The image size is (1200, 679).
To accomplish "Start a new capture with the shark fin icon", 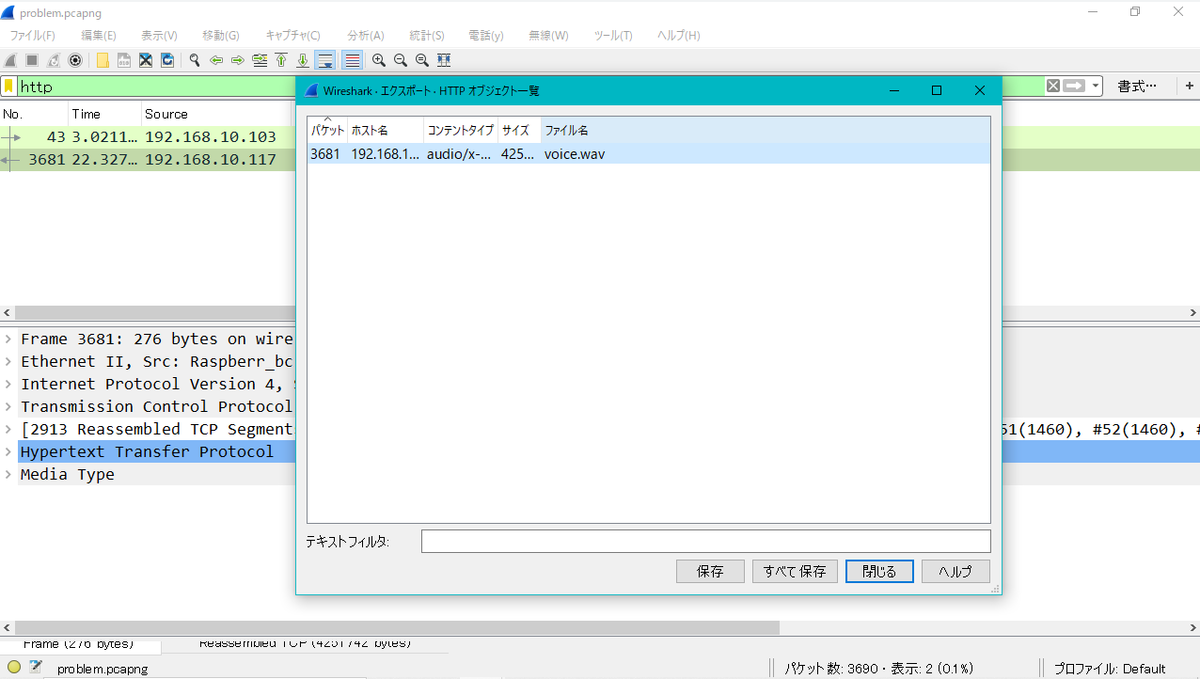I will [11, 60].
